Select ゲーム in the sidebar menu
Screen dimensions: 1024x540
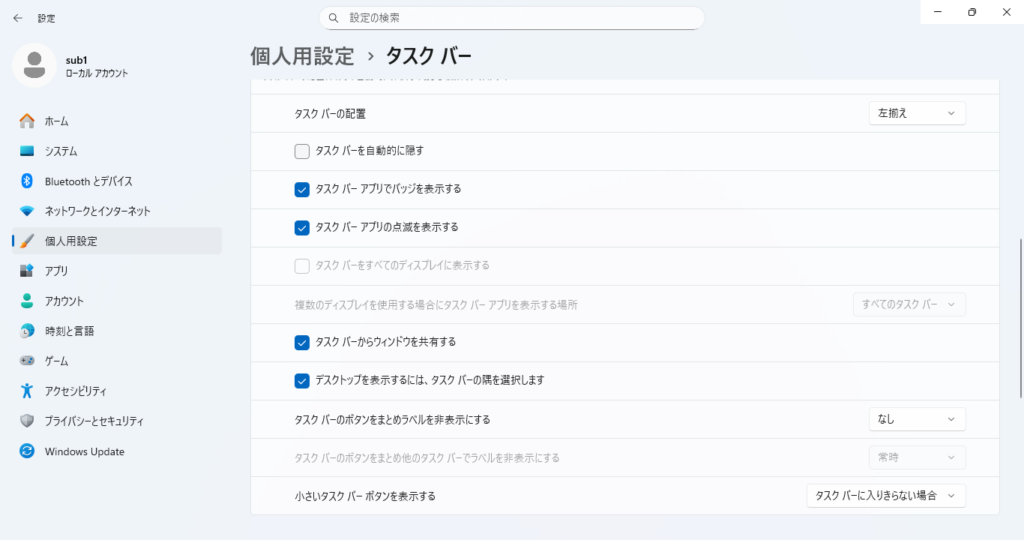57,361
